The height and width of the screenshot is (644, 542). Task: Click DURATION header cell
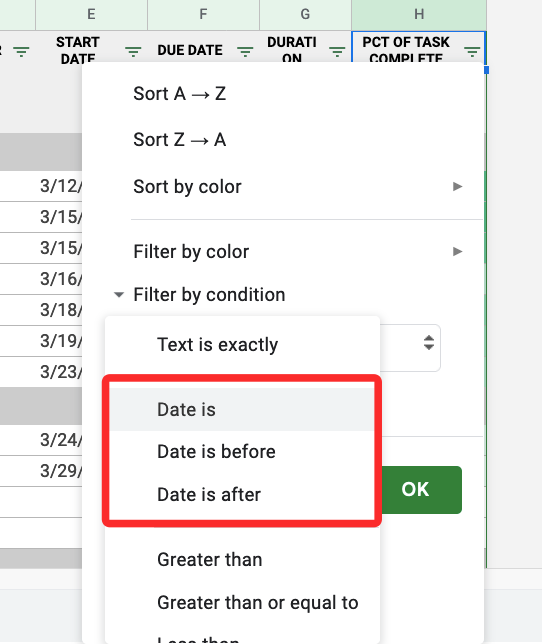(x=292, y=50)
